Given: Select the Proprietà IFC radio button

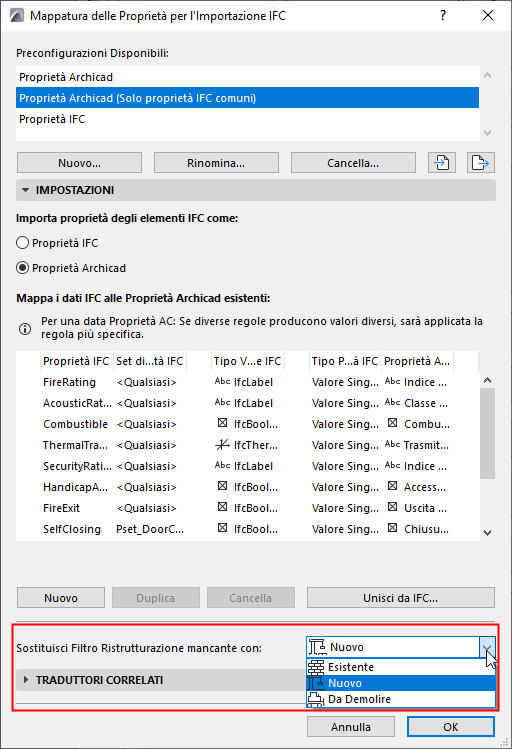Looking at the screenshot, I should (x=22, y=243).
